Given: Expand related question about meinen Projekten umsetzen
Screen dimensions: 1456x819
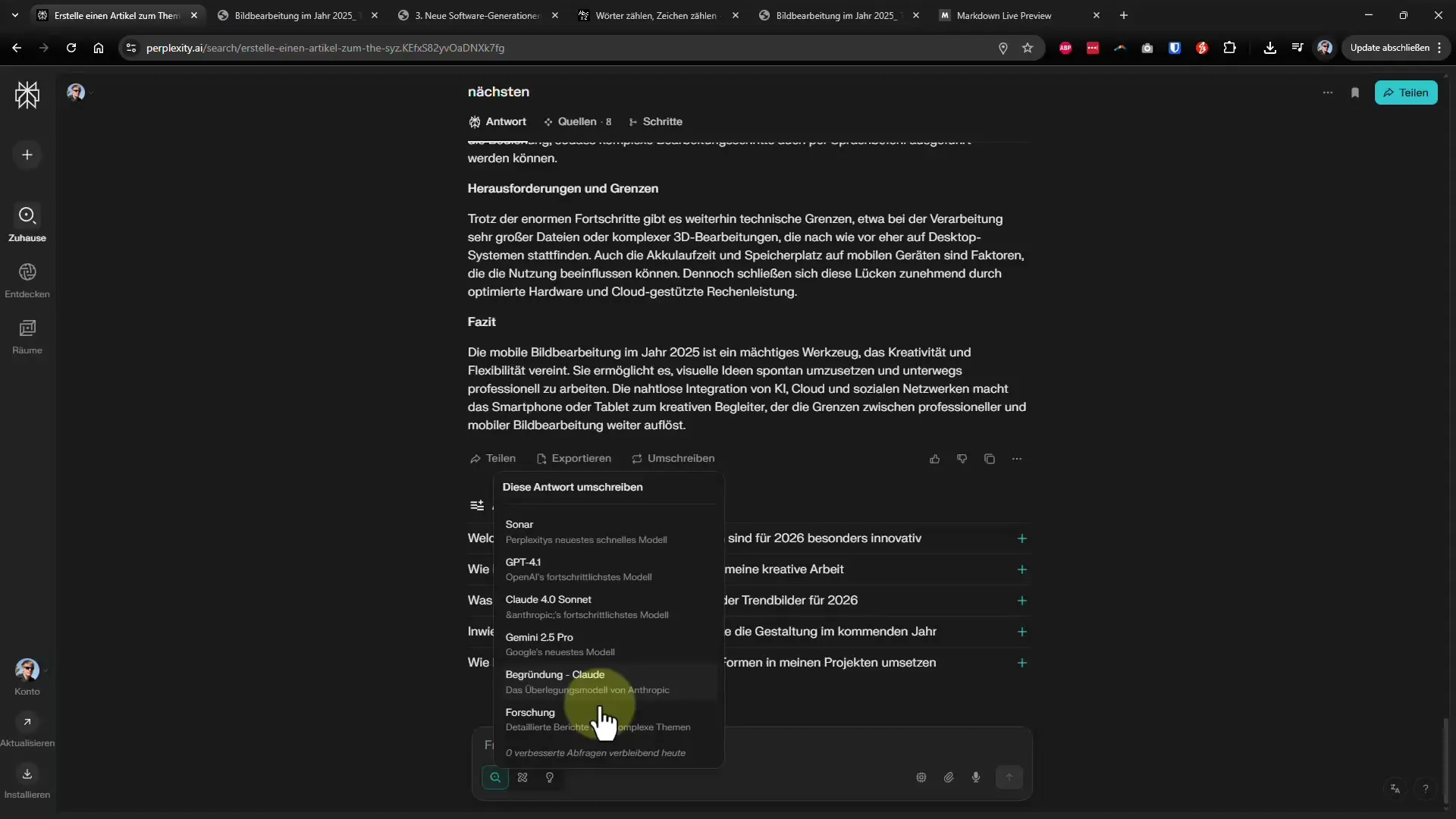Looking at the screenshot, I should click(x=1022, y=663).
